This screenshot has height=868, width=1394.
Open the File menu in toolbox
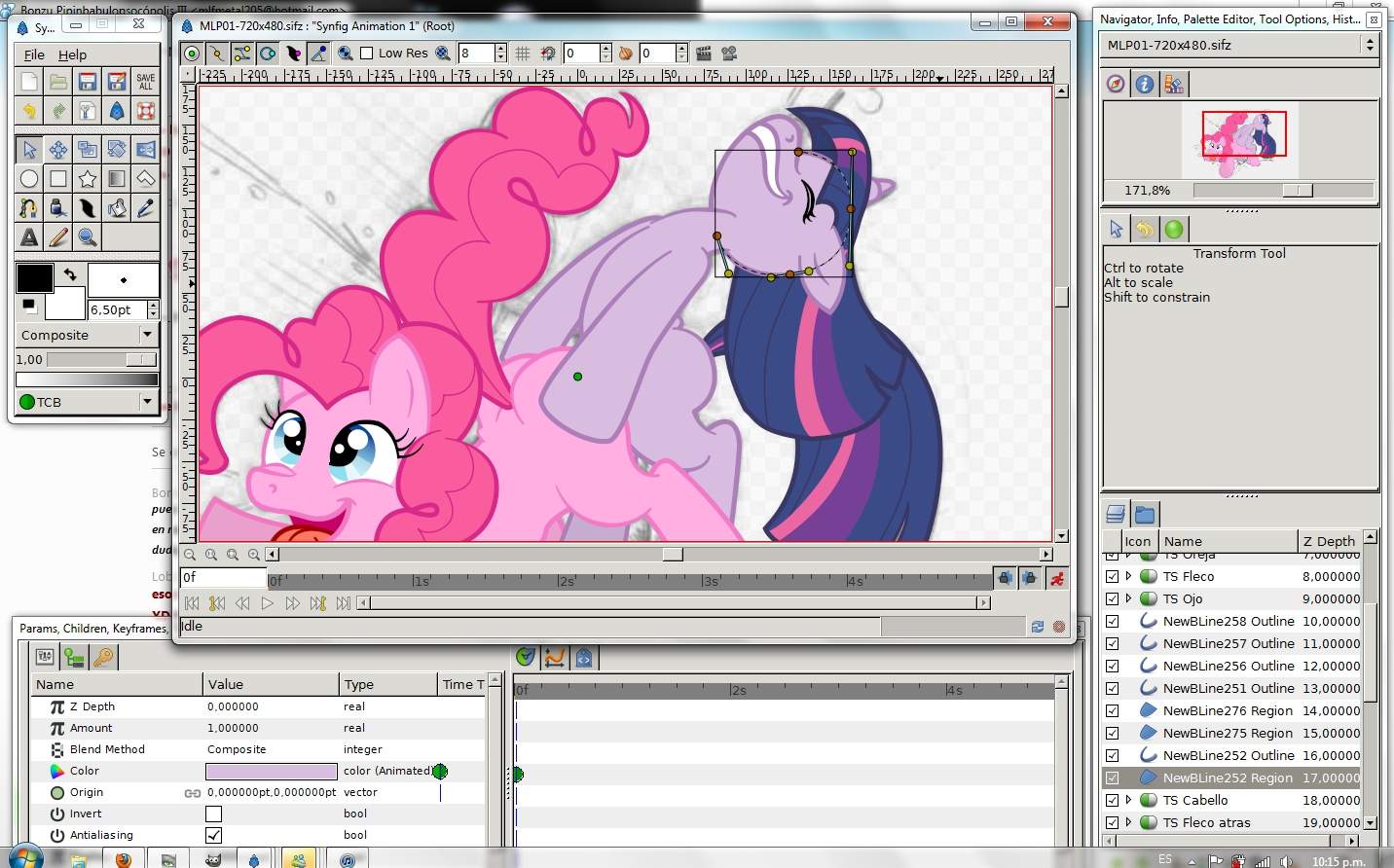coord(34,54)
